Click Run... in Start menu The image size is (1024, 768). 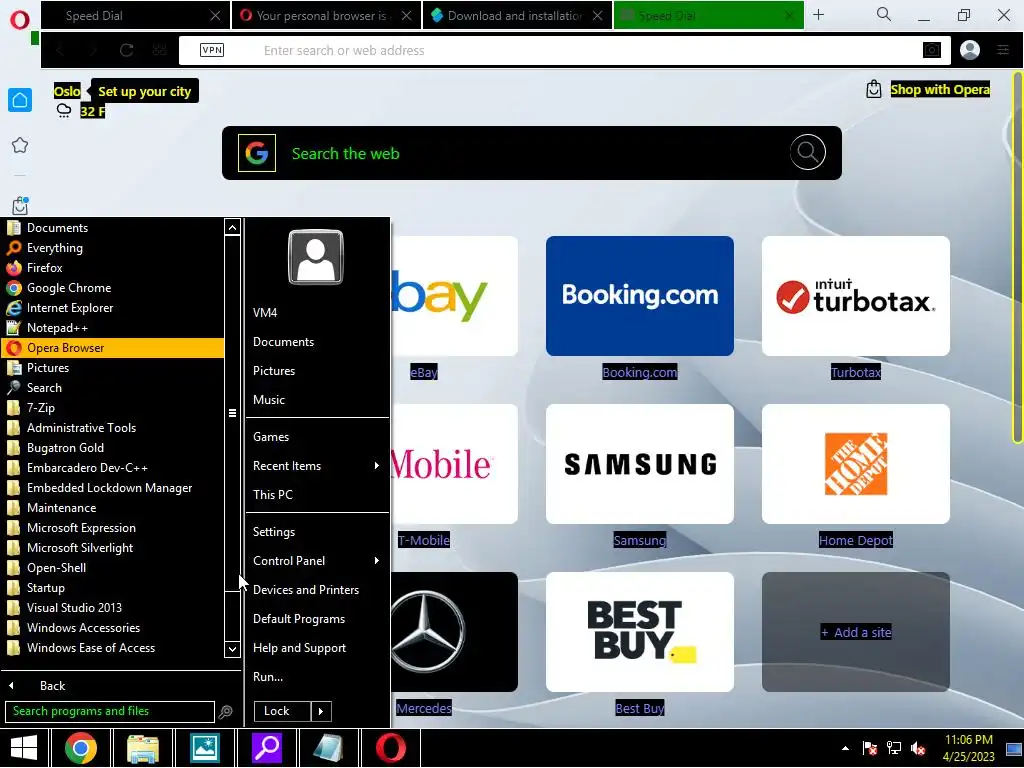coord(317,677)
